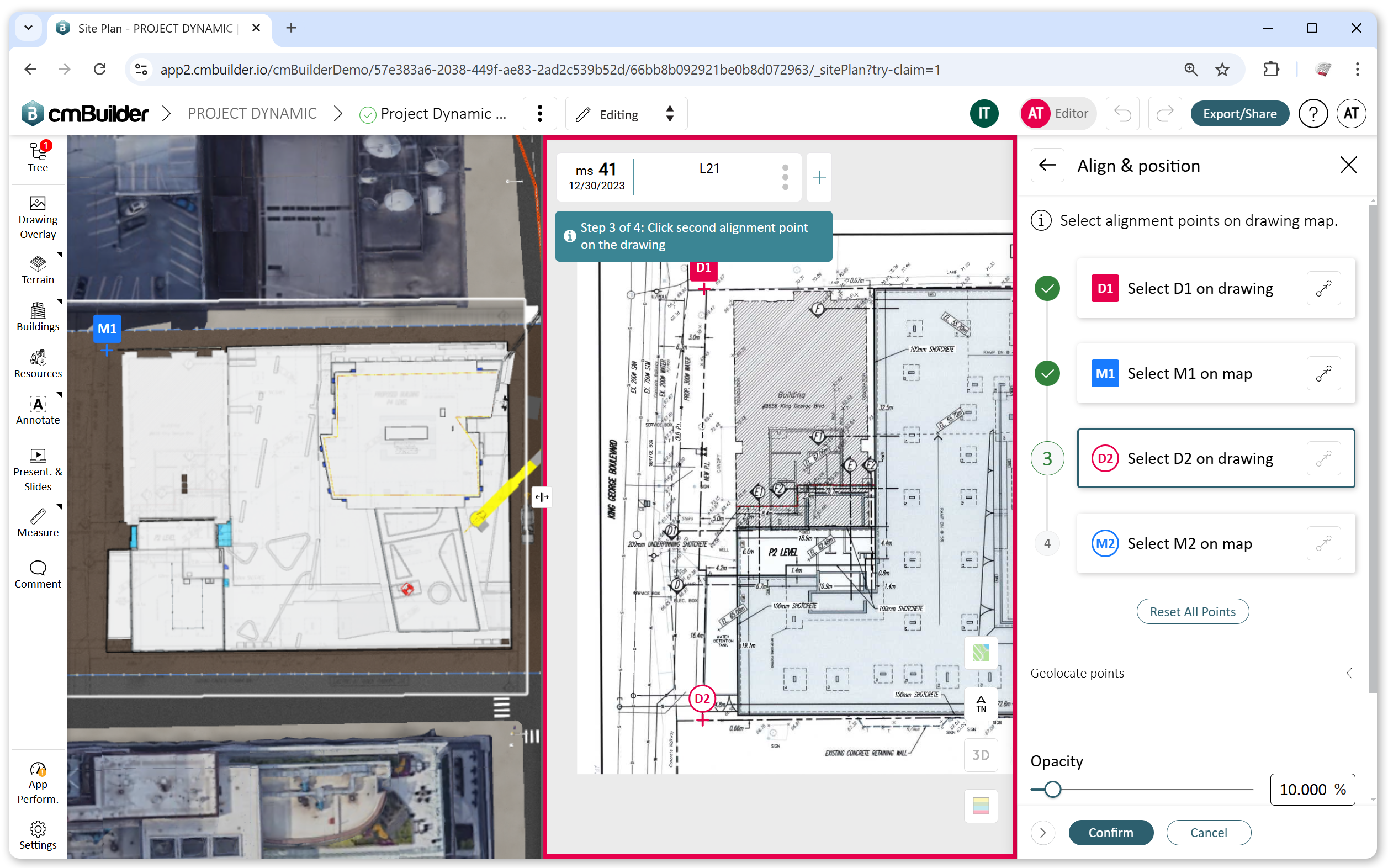
Task: Open the color layers button on the drawing
Action: 981,806
